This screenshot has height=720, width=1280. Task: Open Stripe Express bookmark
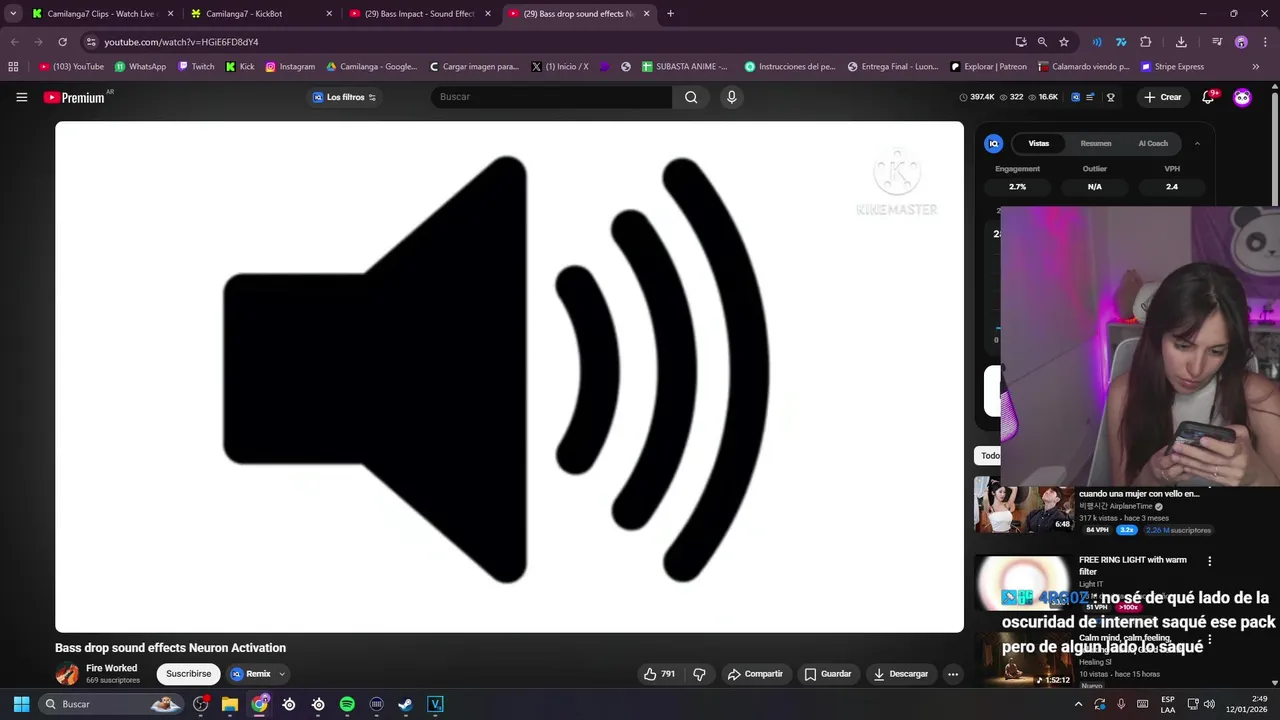pos(1172,67)
